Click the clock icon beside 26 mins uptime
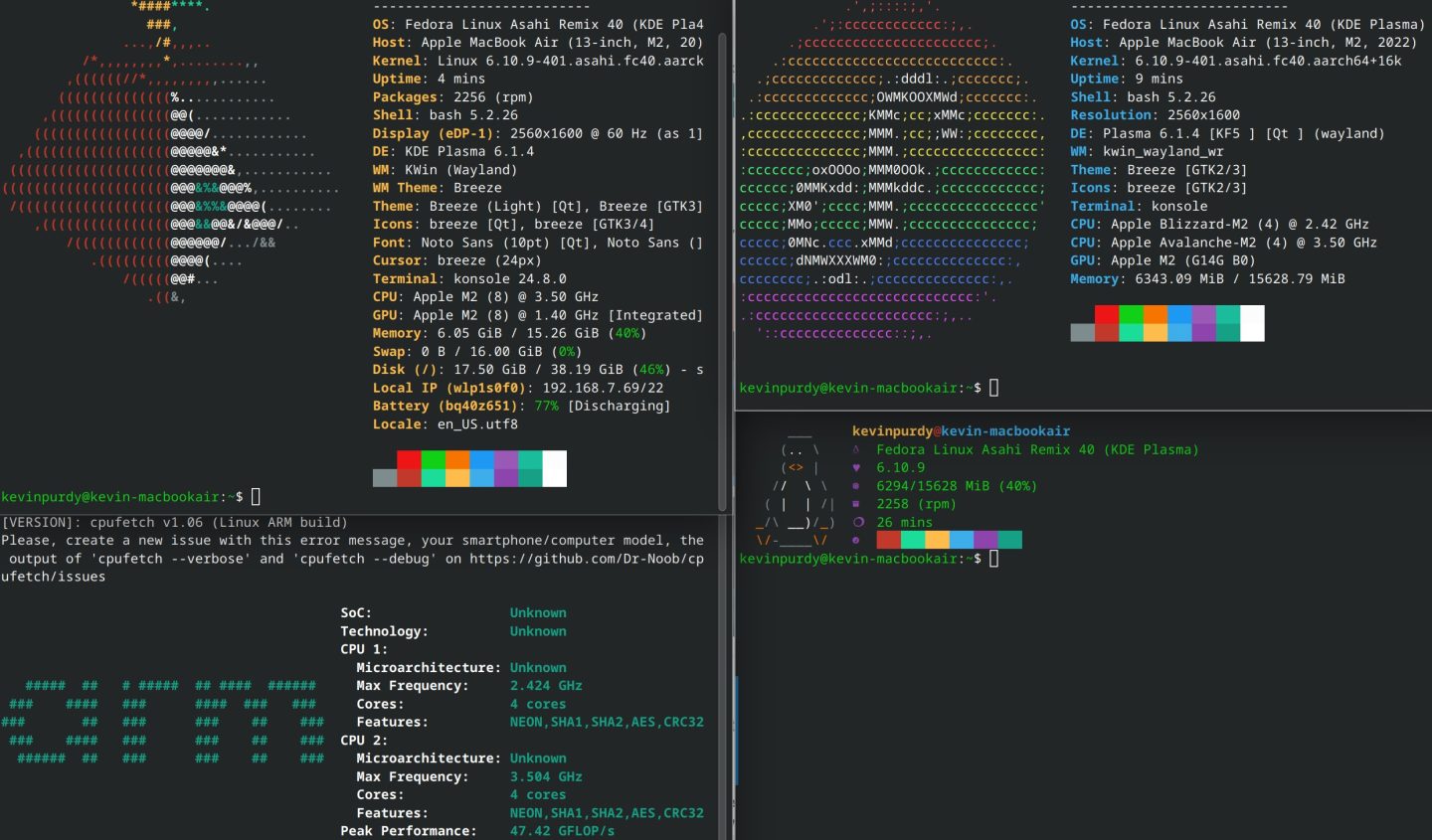The image size is (1432, 840). (856, 522)
